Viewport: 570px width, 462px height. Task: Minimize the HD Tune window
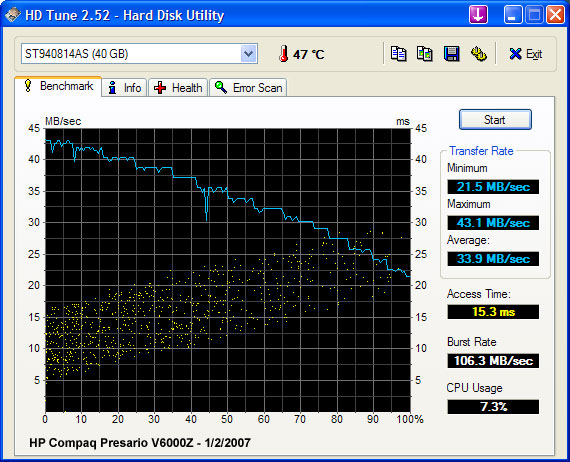pos(513,15)
